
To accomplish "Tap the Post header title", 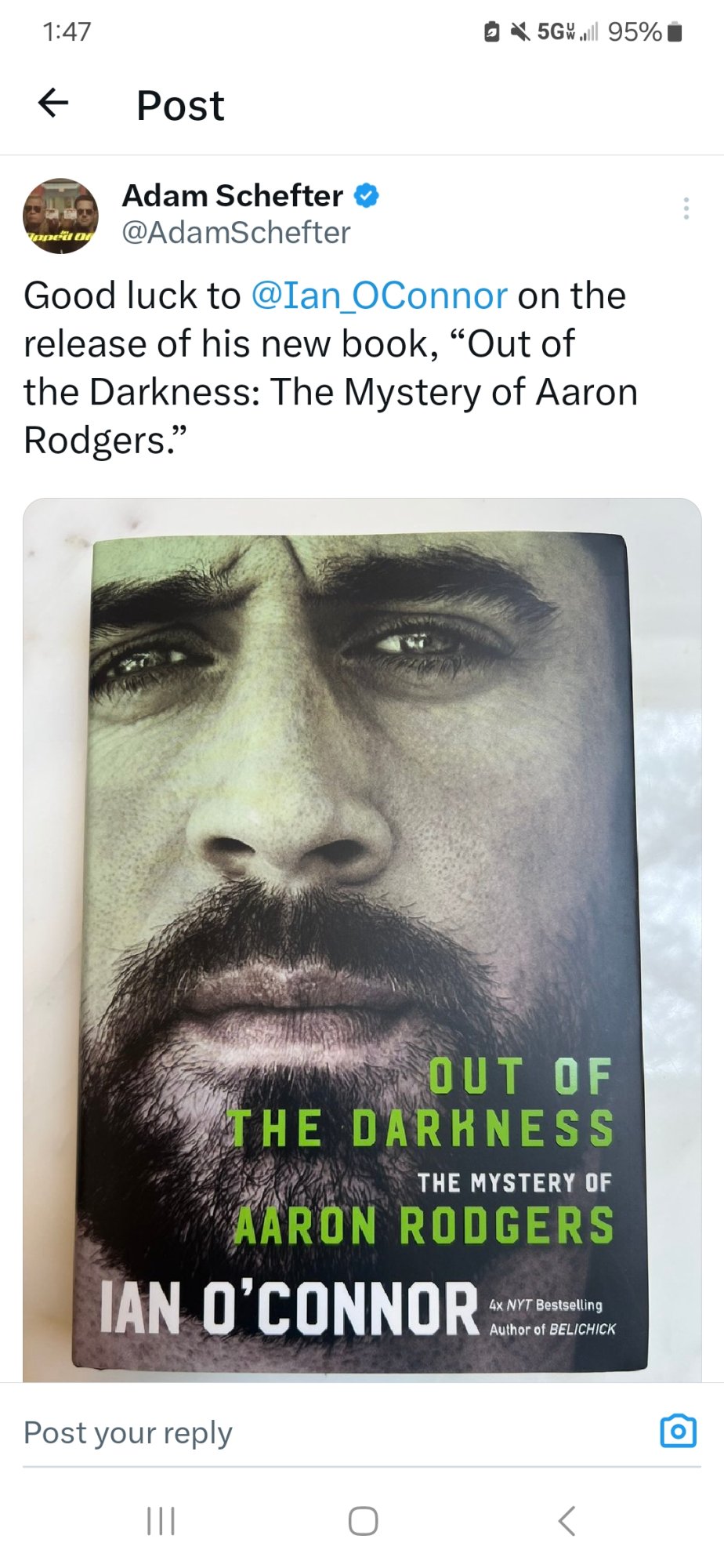I will (180, 105).
